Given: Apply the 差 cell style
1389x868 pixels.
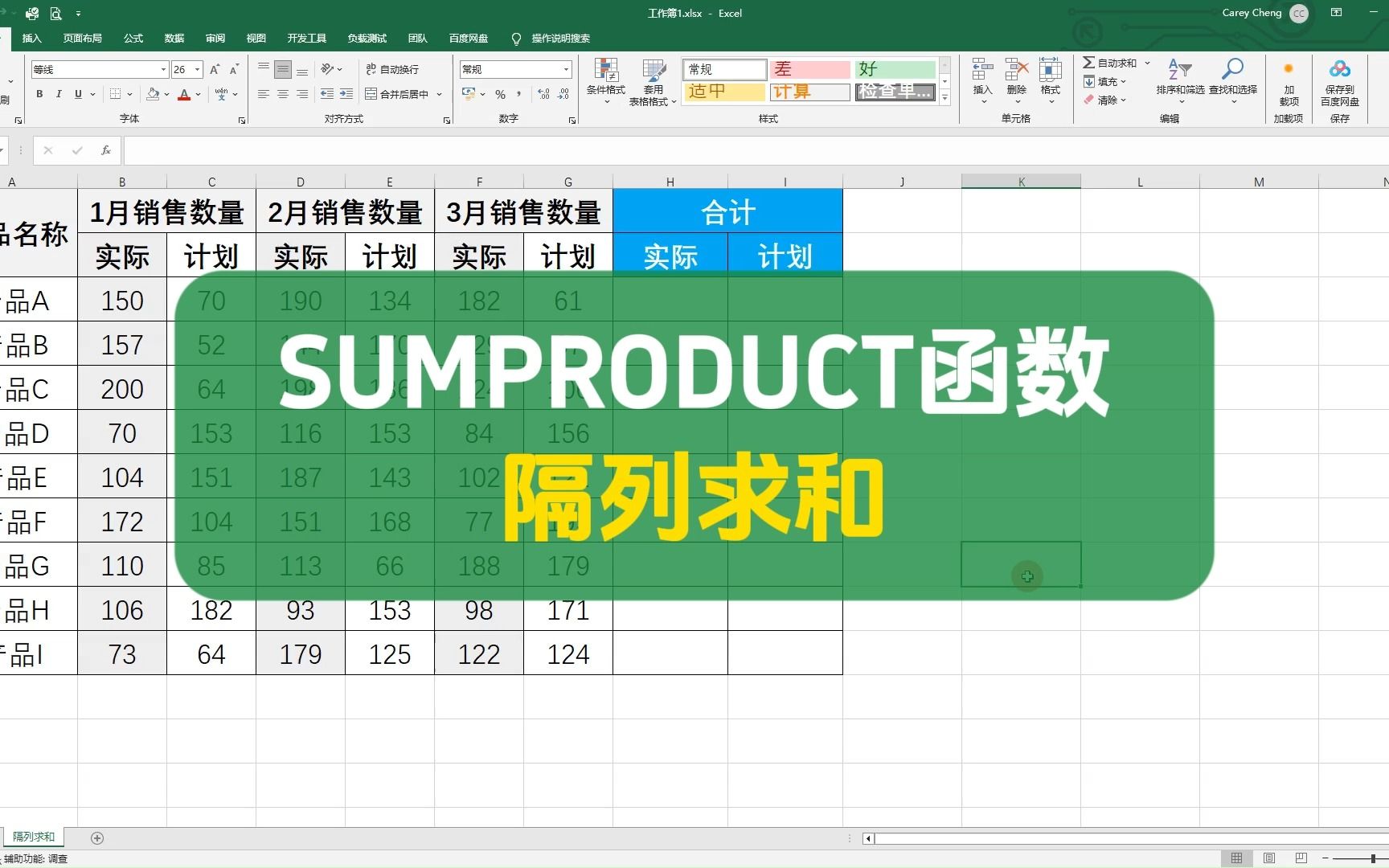Looking at the screenshot, I should 809,69.
